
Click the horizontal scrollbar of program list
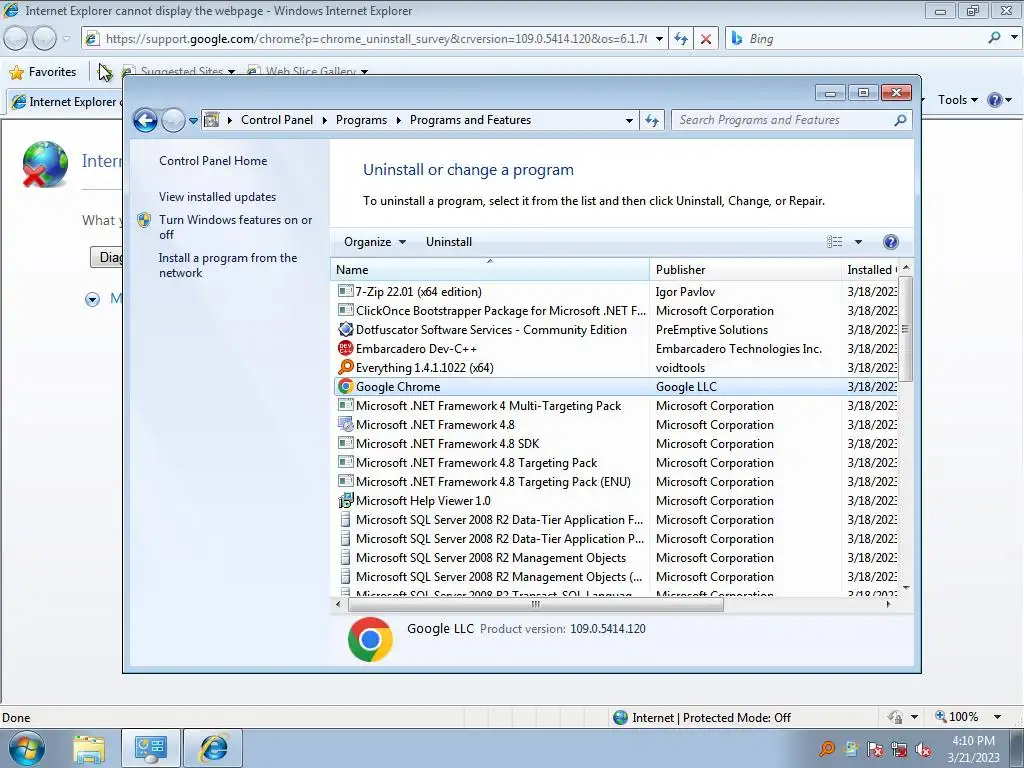click(x=536, y=605)
